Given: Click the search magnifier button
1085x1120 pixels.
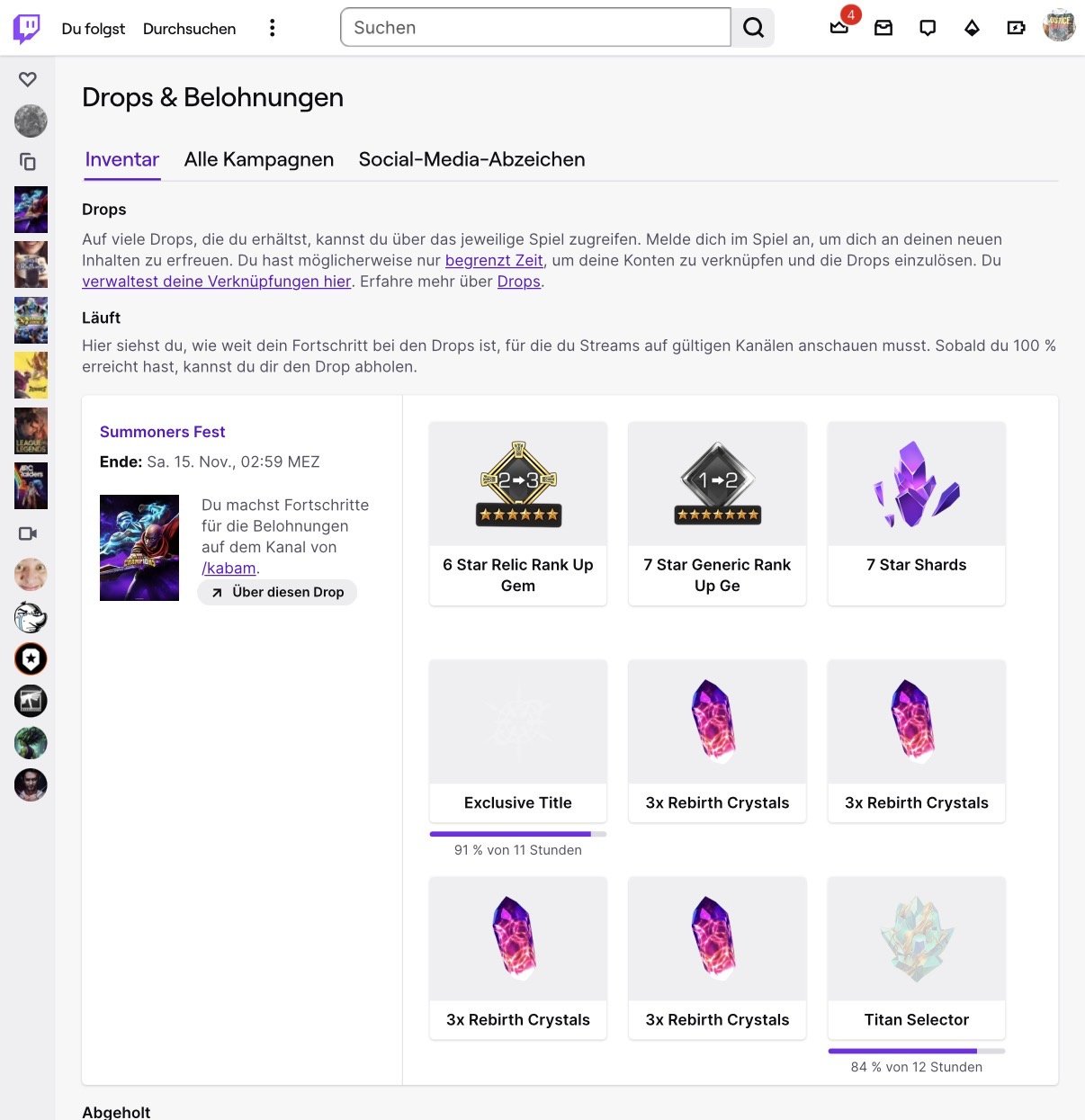Looking at the screenshot, I should (753, 28).
